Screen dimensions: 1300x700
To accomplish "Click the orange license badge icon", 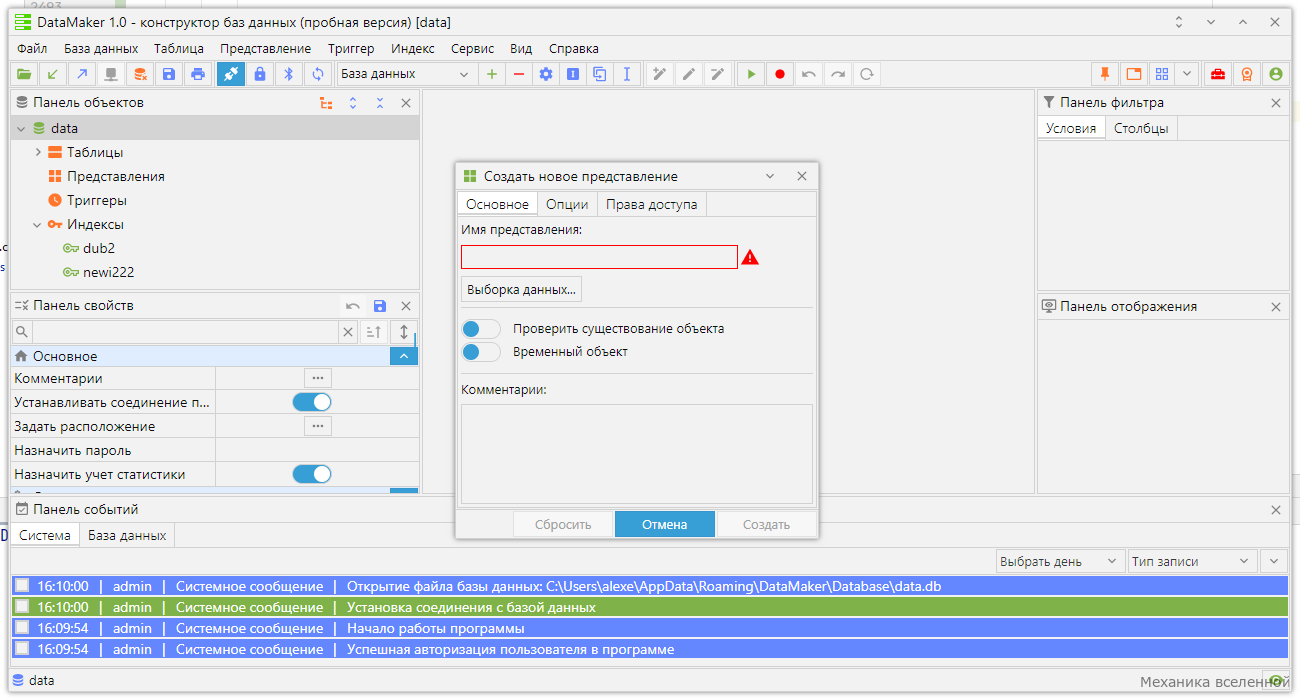I will 1246,74.
